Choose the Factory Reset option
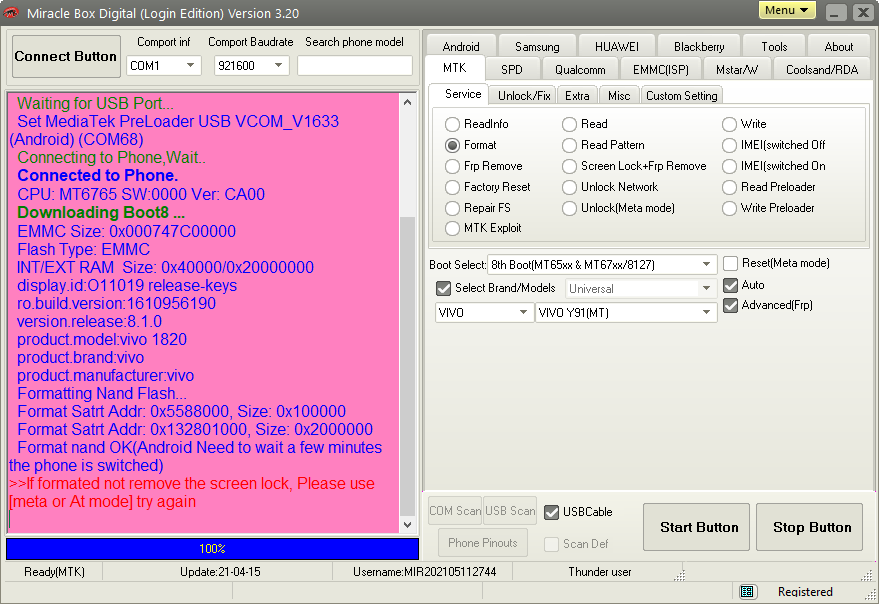 pos(488,187)
